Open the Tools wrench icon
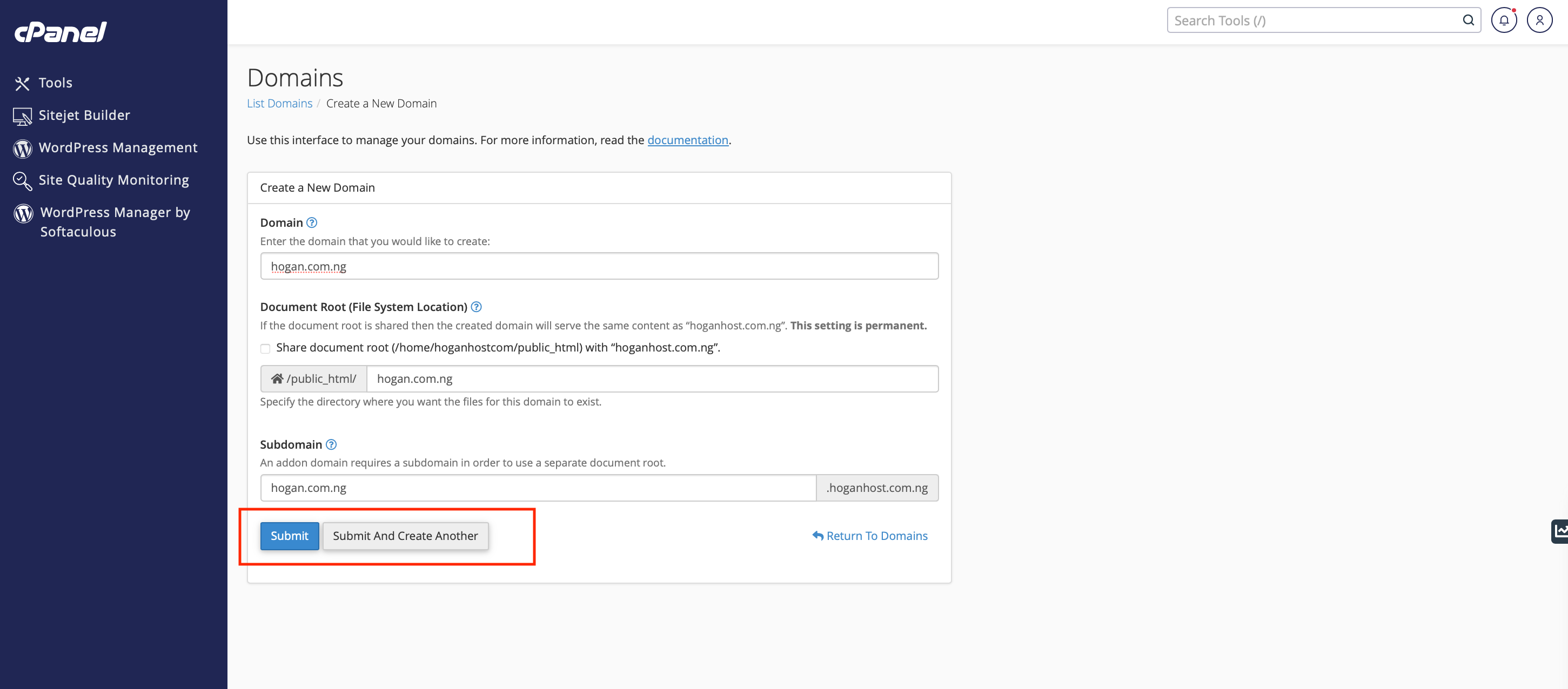The width and height of the screenshot is (1568, 689). point(23,83)
